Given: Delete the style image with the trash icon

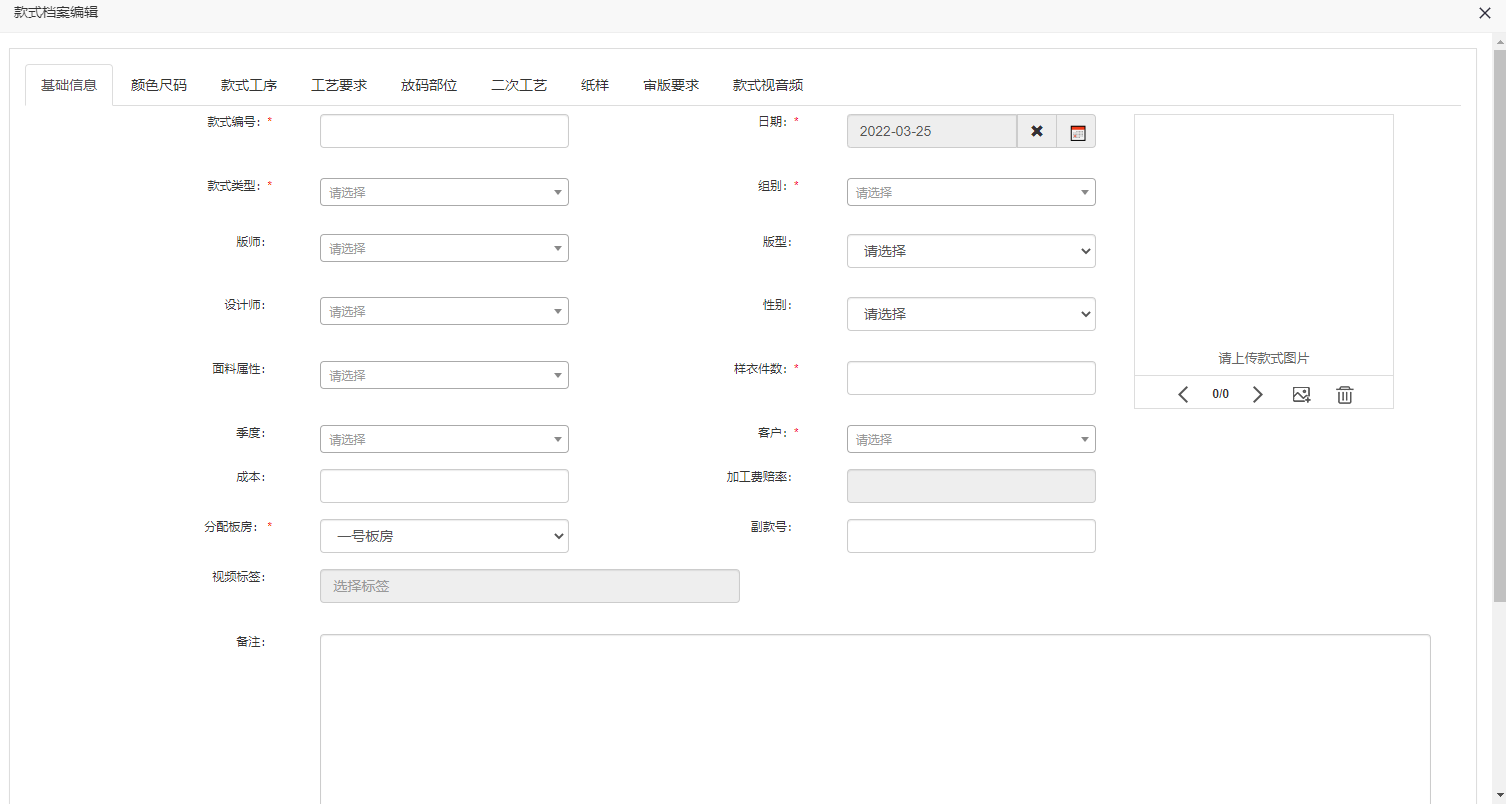Looking at the screenshot, I should [1344, 394].
